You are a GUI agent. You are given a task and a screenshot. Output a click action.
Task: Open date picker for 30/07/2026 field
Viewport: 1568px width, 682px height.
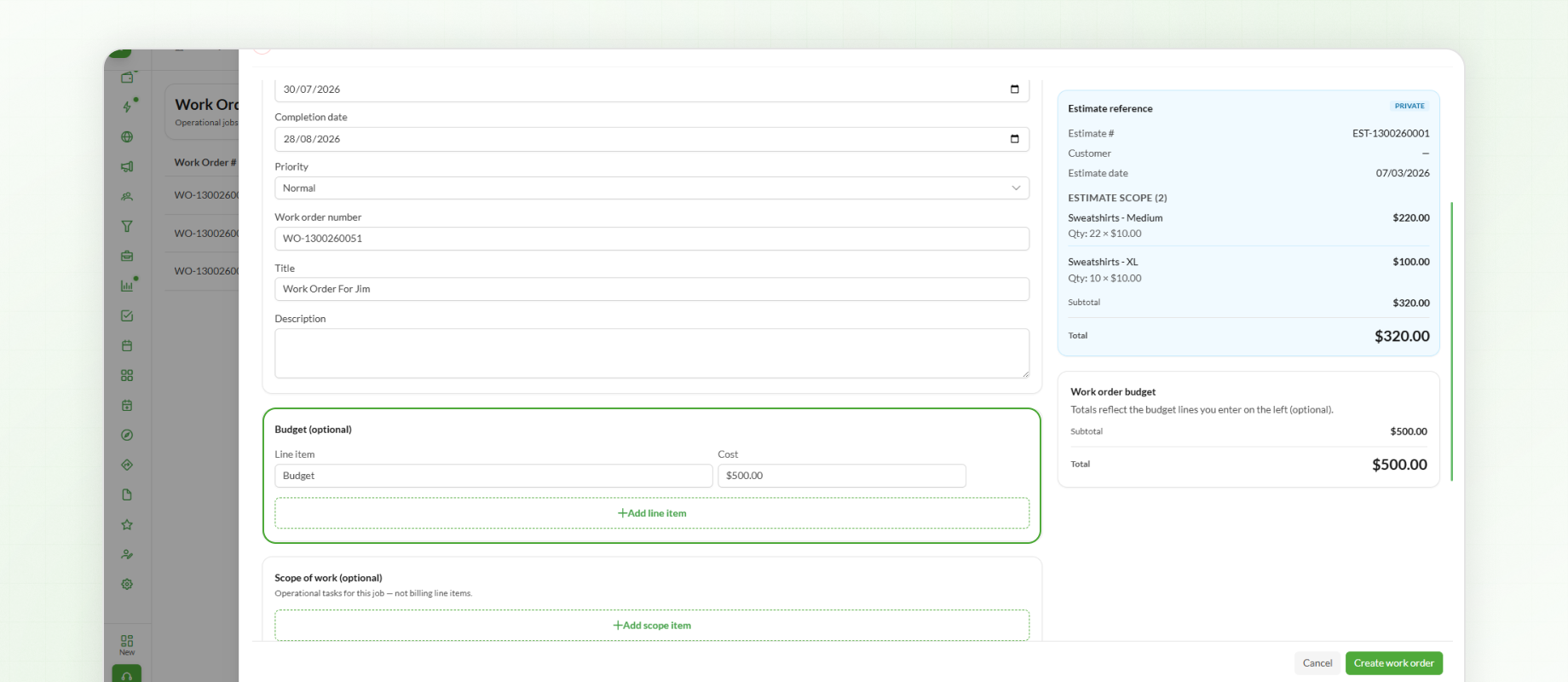pos(1014,90)
